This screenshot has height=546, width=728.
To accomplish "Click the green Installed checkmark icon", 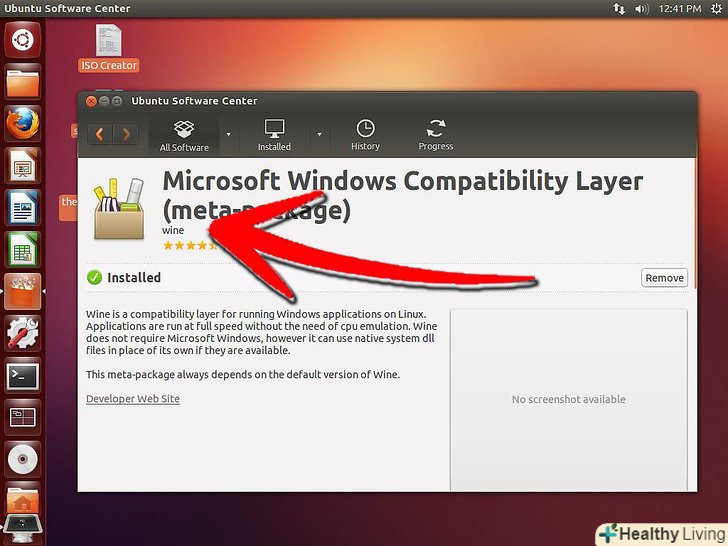I will [94, 278].
